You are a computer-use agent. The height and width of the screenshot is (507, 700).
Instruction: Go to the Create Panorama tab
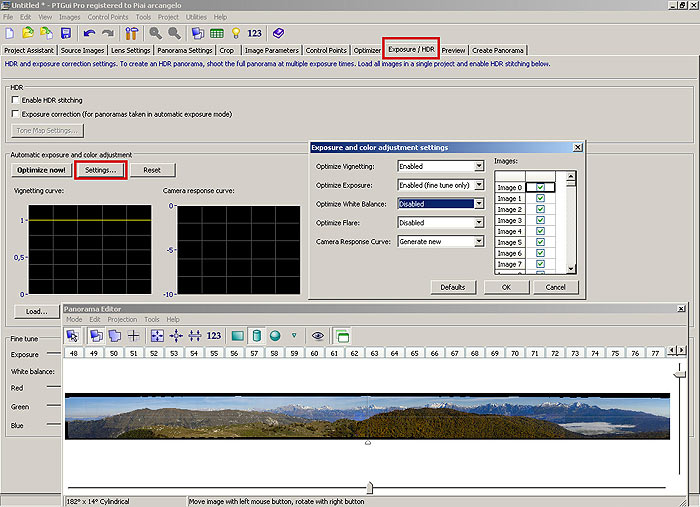point(498,50)
